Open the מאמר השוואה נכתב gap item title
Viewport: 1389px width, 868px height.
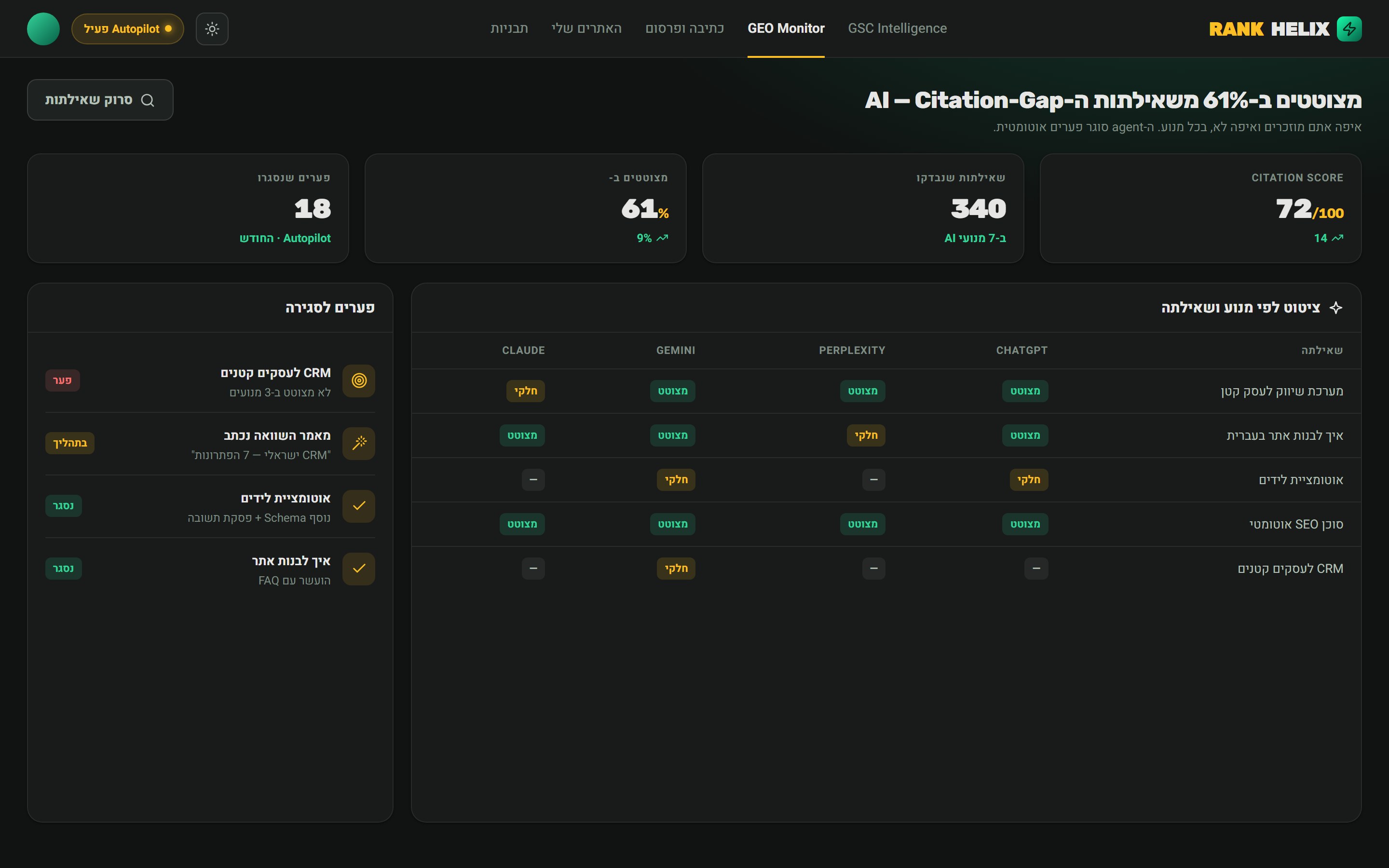(x=277, y=436)
